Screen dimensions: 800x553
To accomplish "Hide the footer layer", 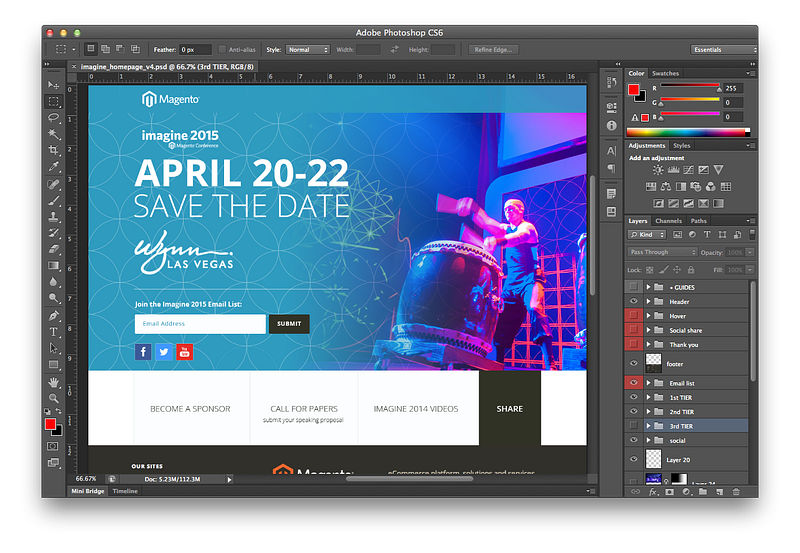I will 633,364.
